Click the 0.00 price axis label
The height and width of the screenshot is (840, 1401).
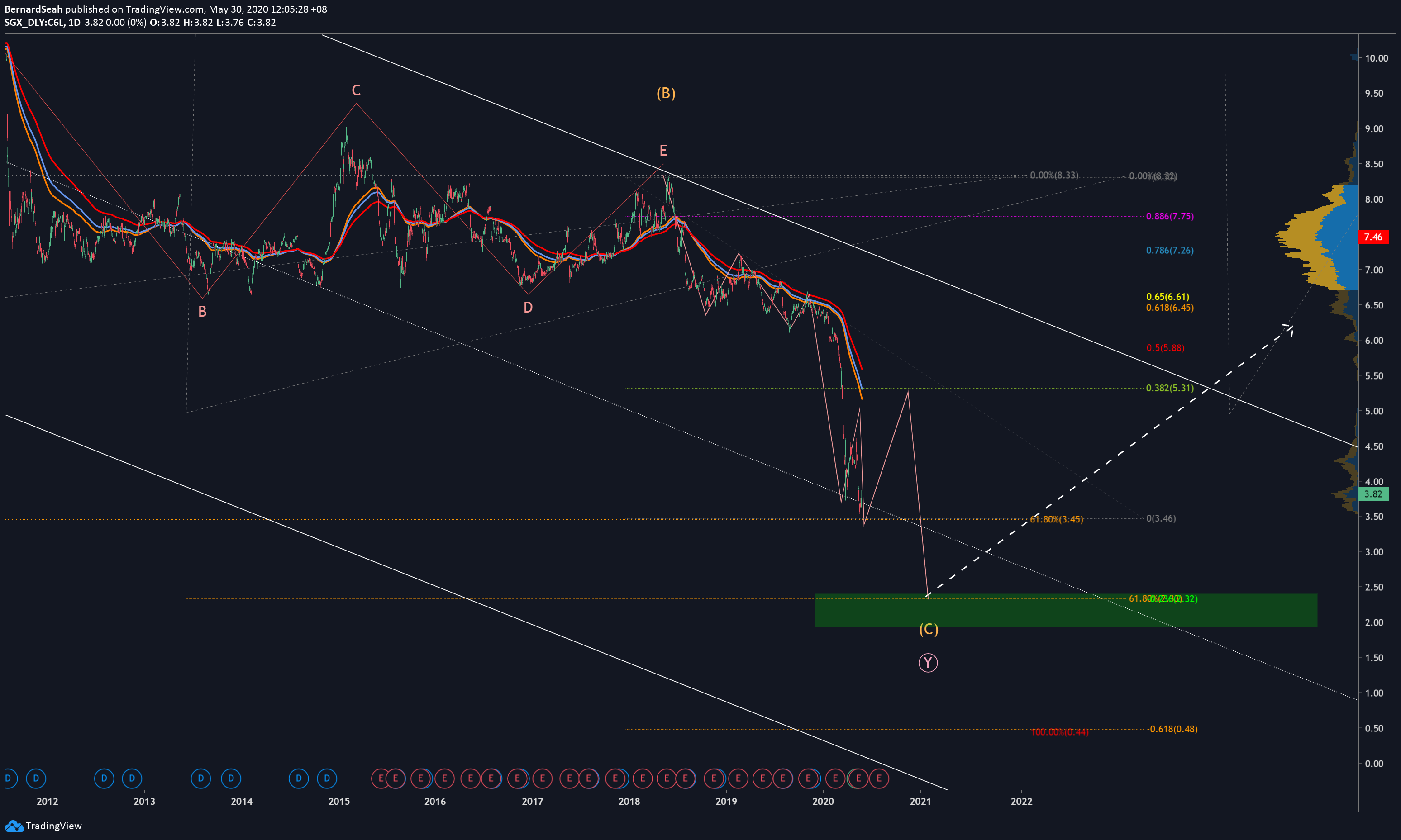(x=1374, y=764)
